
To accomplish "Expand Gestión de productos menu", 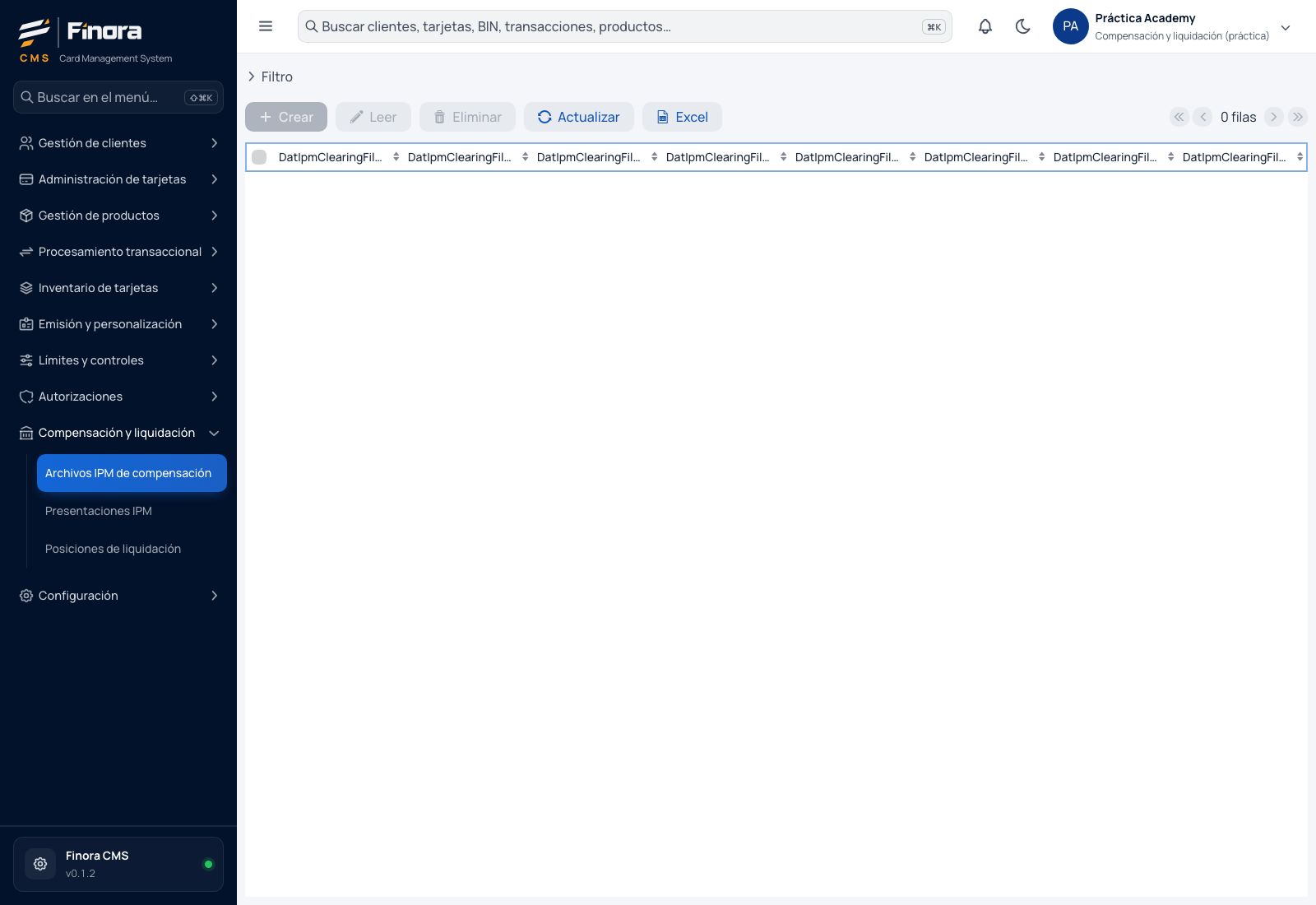I will click(x=118, y=216).
